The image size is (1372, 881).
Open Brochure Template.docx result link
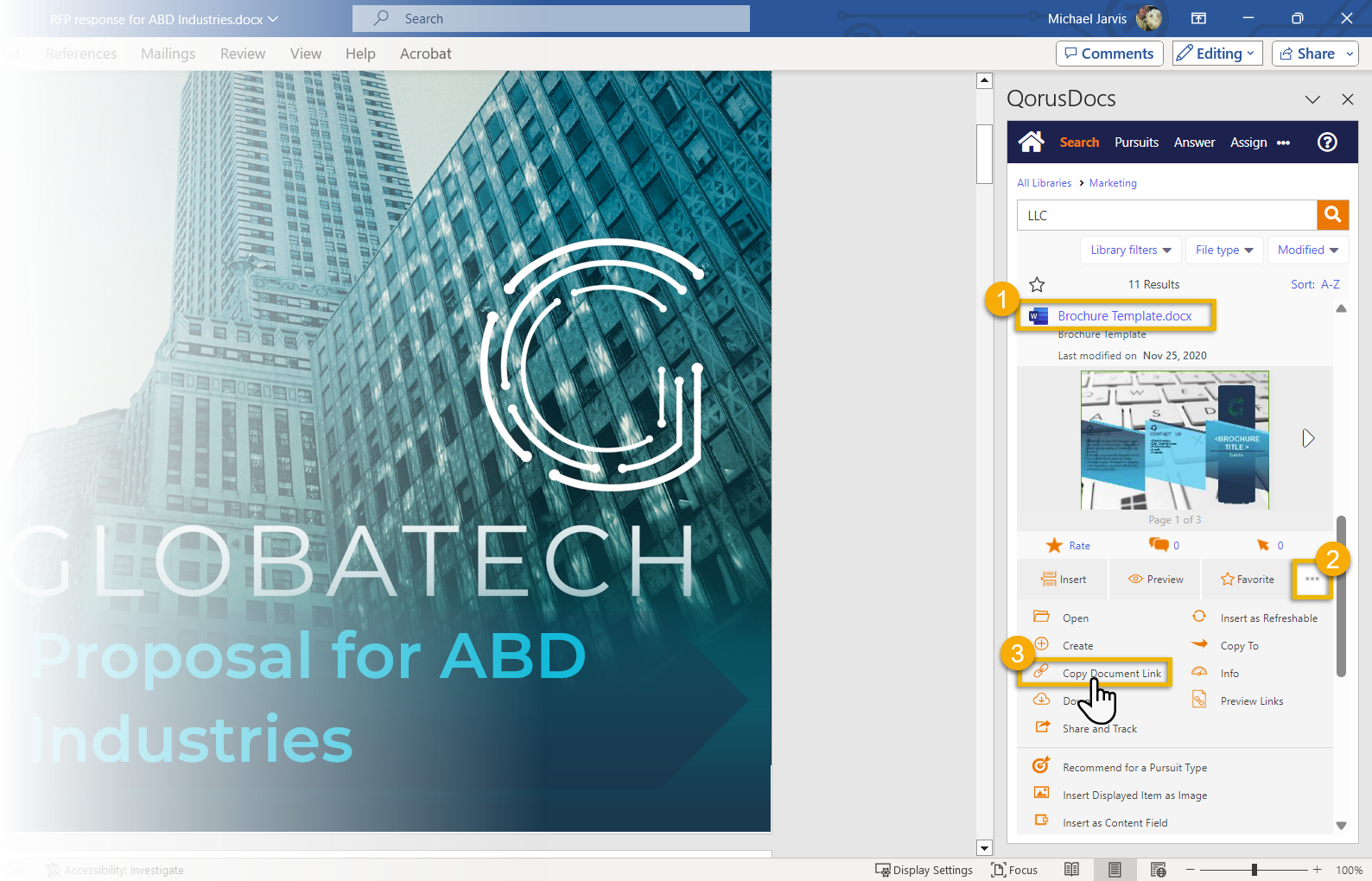click(1125, 316)
